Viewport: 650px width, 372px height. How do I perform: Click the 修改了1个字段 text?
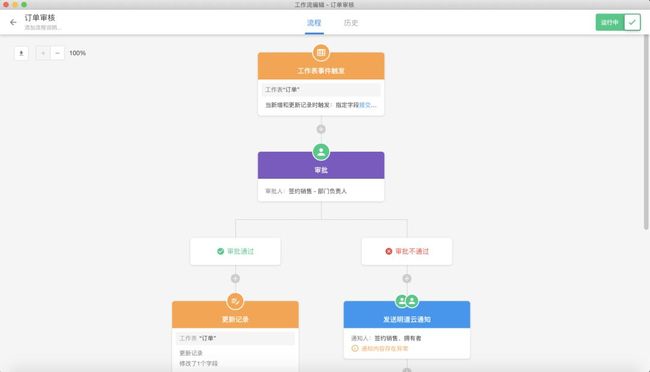coord(198,364)
